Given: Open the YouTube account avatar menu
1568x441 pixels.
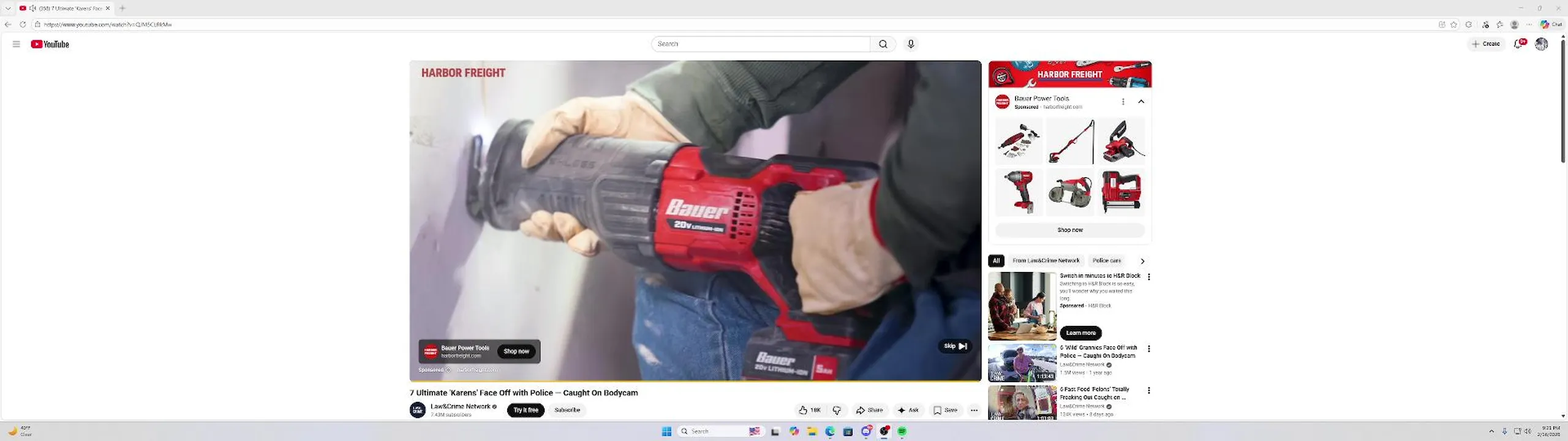Looking at the screenshot, I should [x=1542, y=43].
